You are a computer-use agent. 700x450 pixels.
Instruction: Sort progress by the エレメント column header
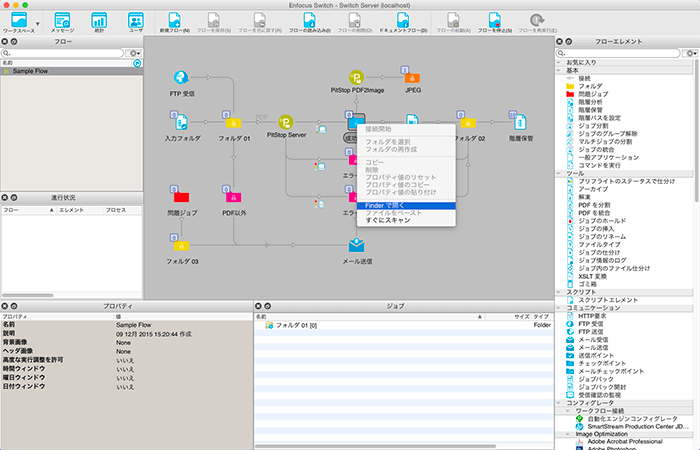80,210
